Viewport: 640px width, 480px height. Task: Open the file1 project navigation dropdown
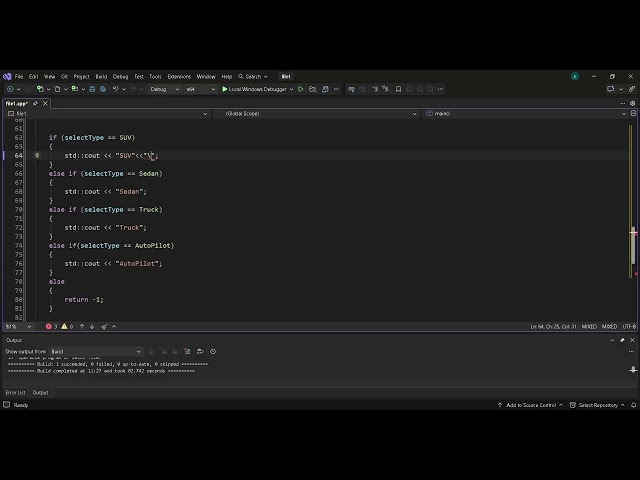pyautogui.click(x=108, y=113)
